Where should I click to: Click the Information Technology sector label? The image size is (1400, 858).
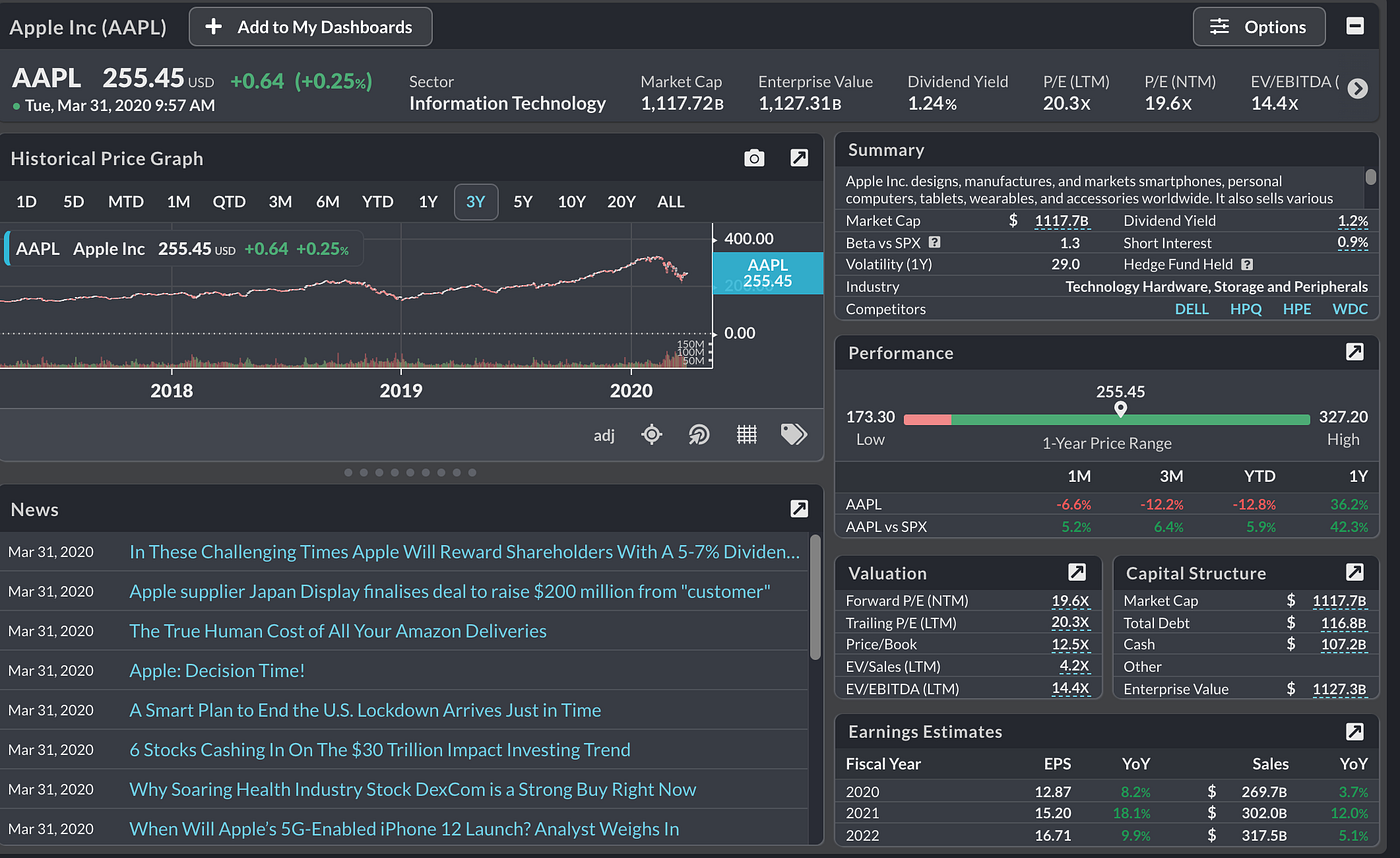coord(508,103)
